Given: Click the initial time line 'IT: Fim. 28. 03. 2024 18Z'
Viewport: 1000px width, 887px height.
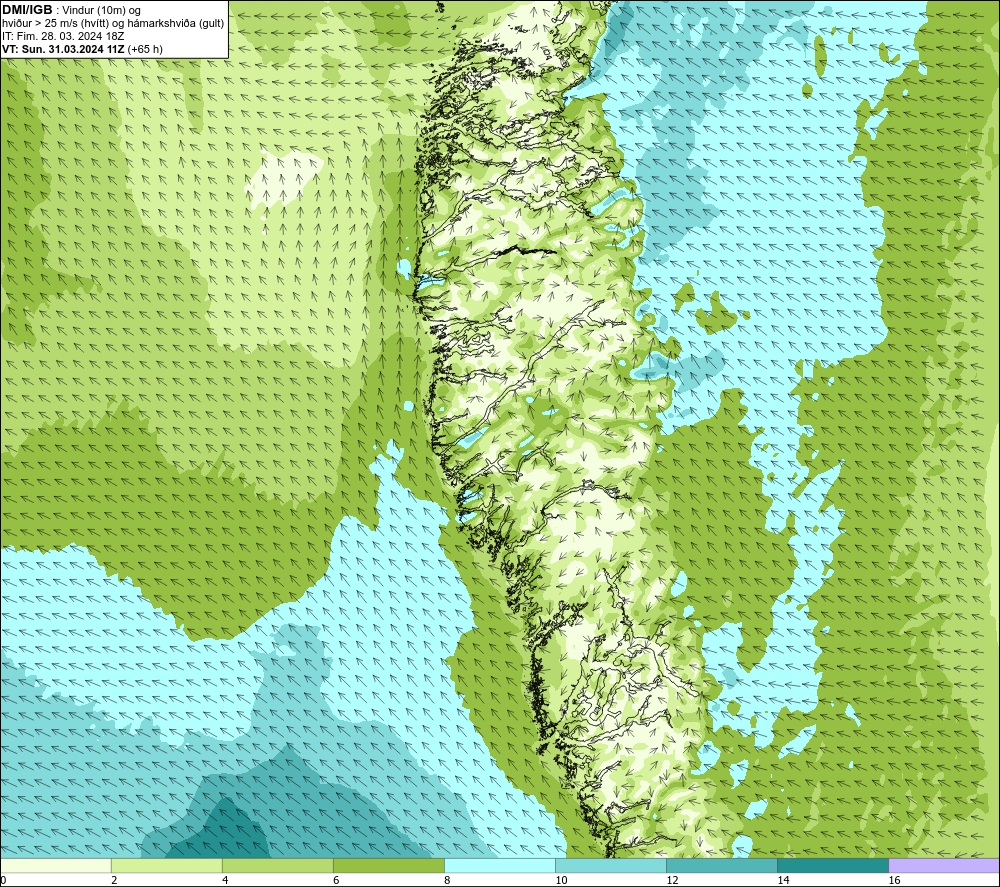Looking at the screenshot, I should point(63,36).
